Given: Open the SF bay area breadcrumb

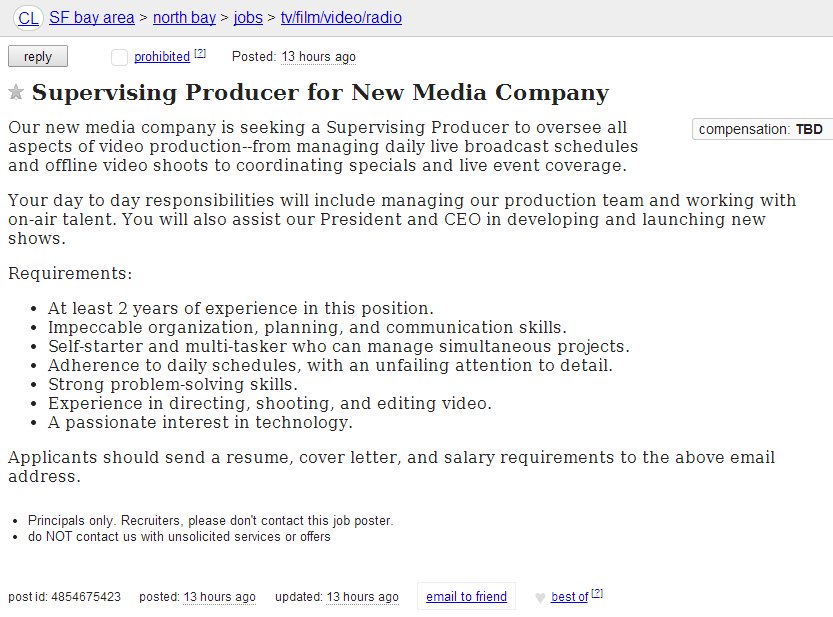Looking at the screenshot, I should click(x=91, y=18).
